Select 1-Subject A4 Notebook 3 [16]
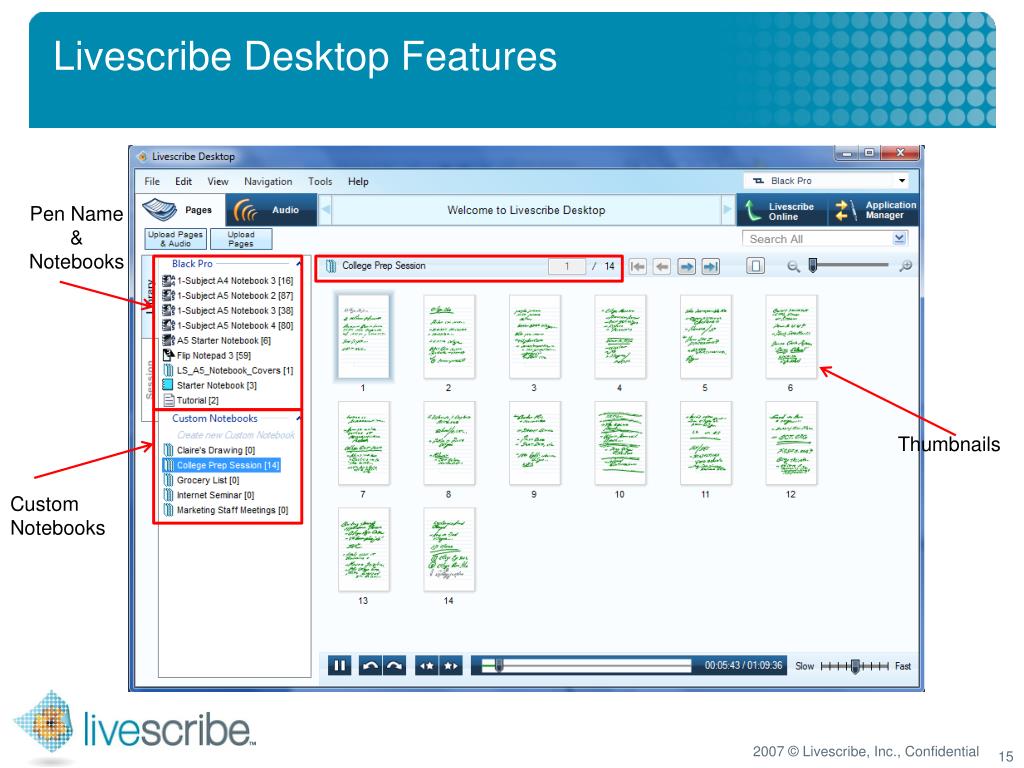Viewport: 1024px width, 768px height. tap(228, 281)
